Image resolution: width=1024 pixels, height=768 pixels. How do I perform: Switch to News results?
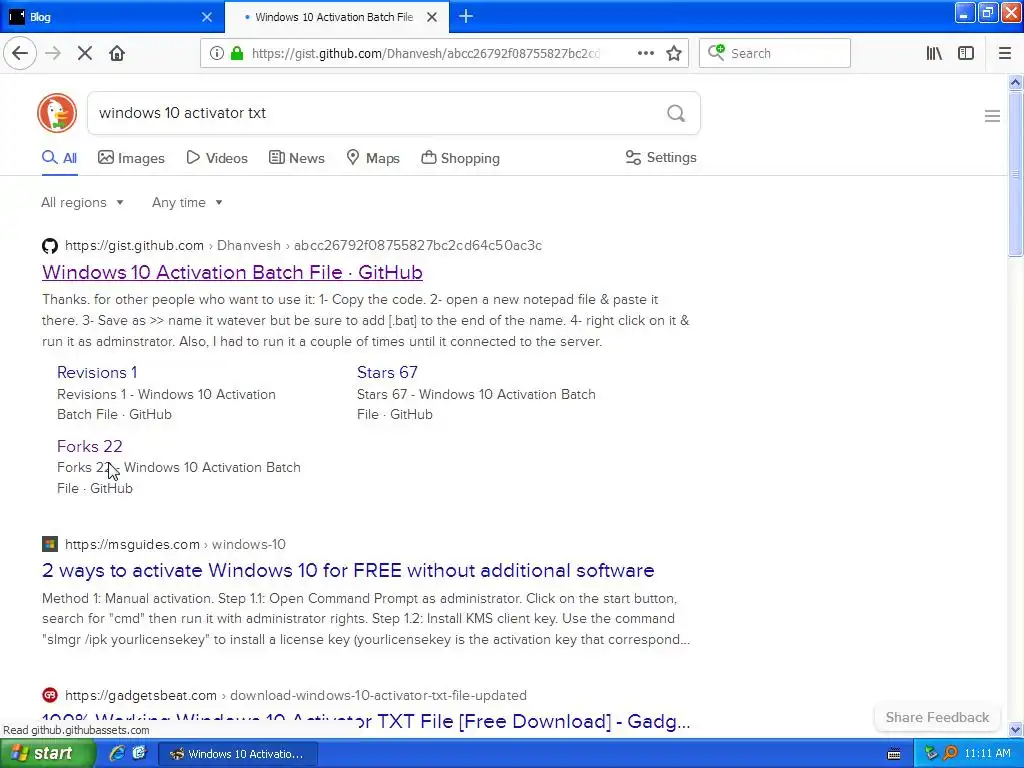pos(296,158)
